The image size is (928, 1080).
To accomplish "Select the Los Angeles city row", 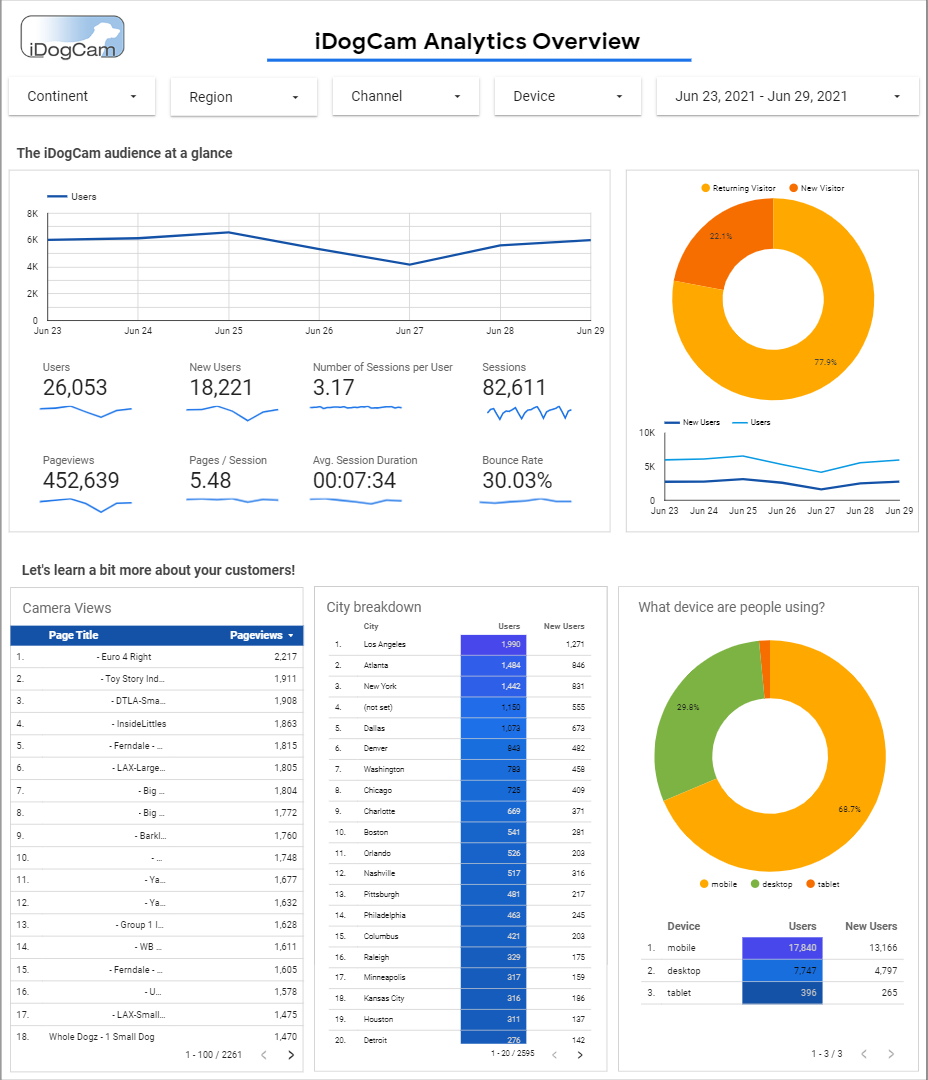I will pyautogui.click(x=460, y=645).
